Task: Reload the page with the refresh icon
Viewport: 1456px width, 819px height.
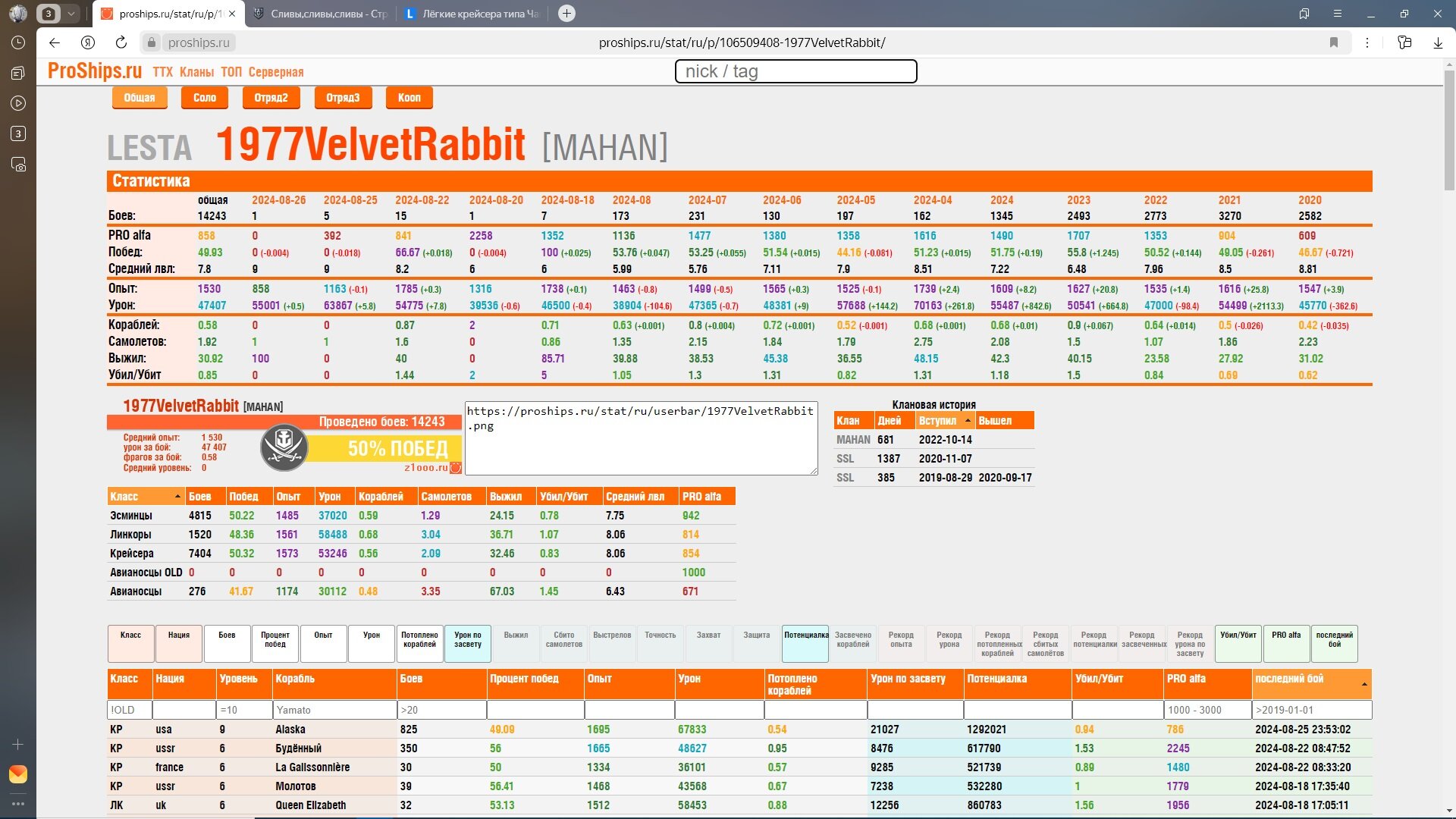Action: [121, 42]
